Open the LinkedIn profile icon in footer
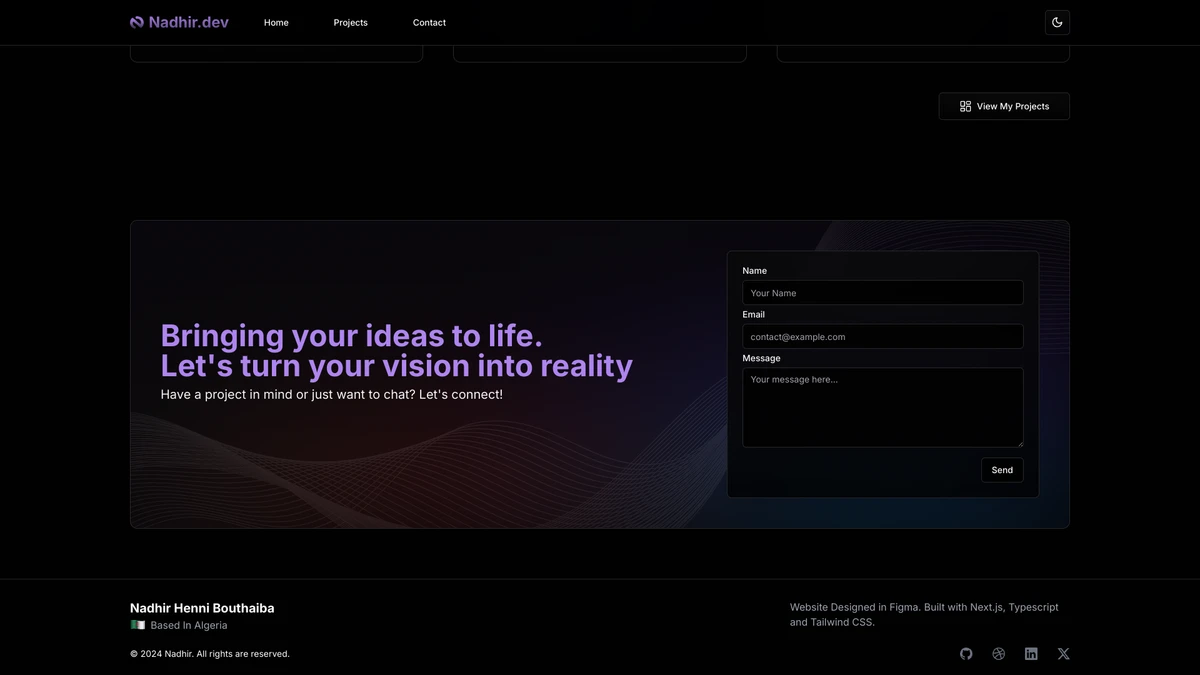1200x675 pixels. pos(1031,654)
